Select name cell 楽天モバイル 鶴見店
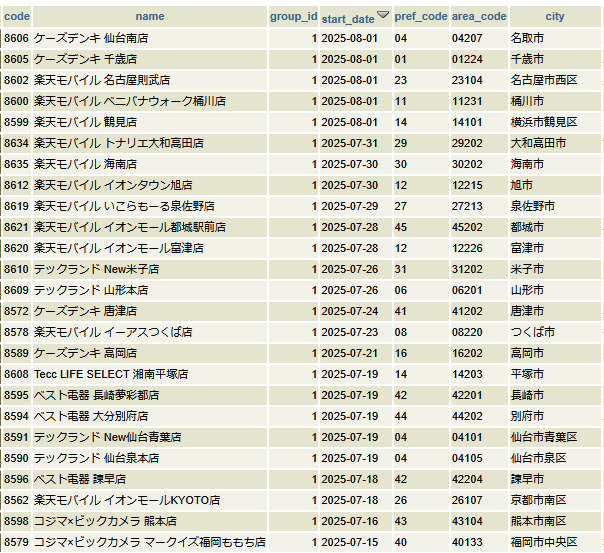The height and width of the screenshot is (553, 604). click(x=150, y=122)
